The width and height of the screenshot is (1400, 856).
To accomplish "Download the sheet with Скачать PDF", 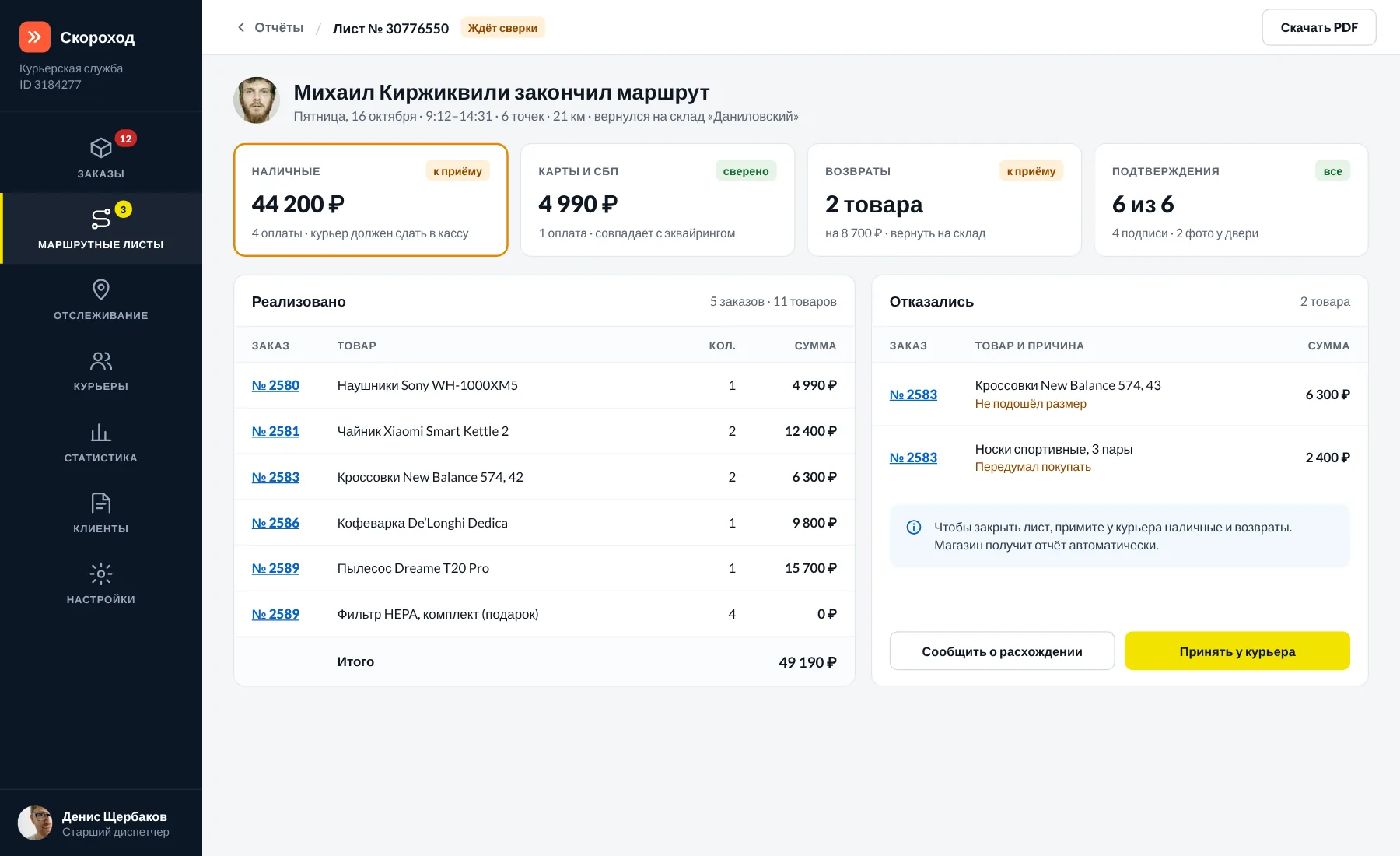I will [x=1319, y=27].
